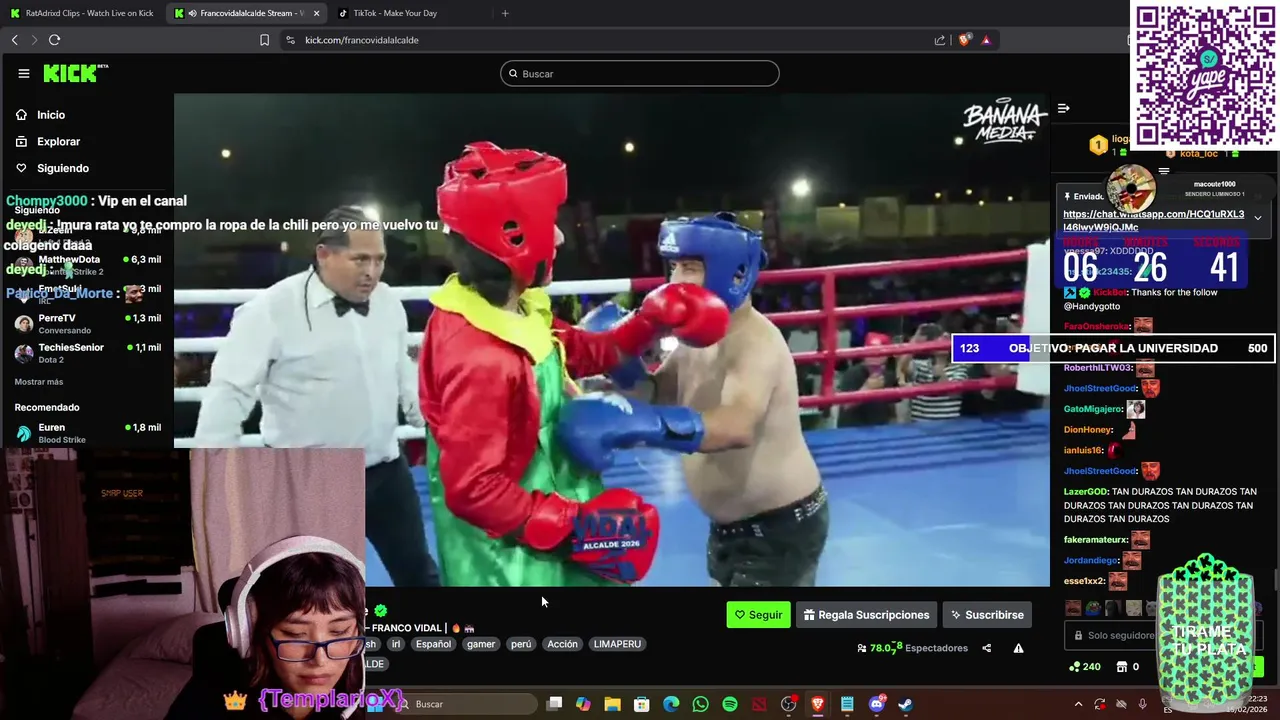Open Brave Rewards triangle icon
The width and height of the screenshot is (1280, 720).
[986, 40]
